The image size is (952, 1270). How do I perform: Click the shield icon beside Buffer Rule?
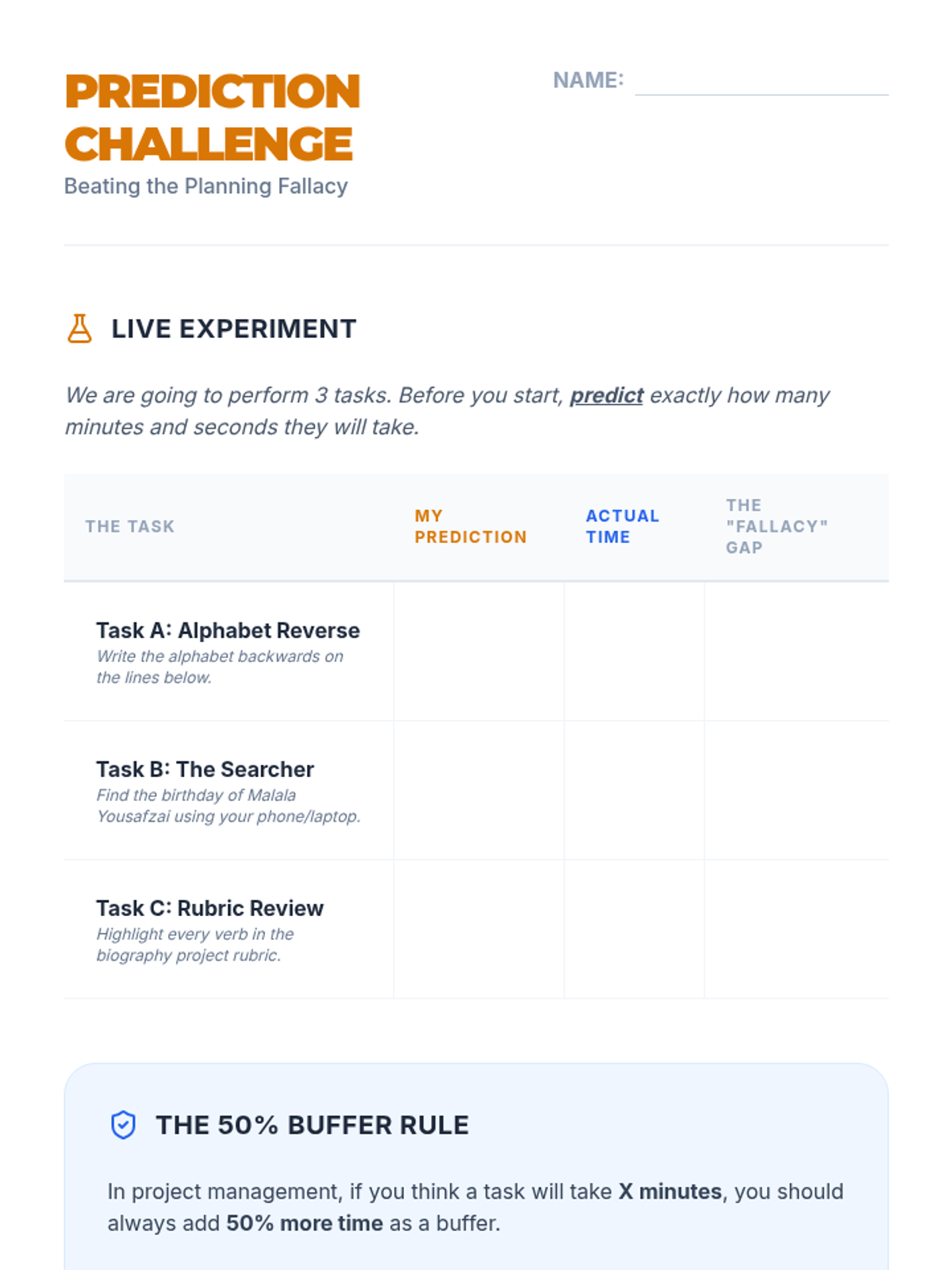pyautogui.click(x=123, y=1125)
